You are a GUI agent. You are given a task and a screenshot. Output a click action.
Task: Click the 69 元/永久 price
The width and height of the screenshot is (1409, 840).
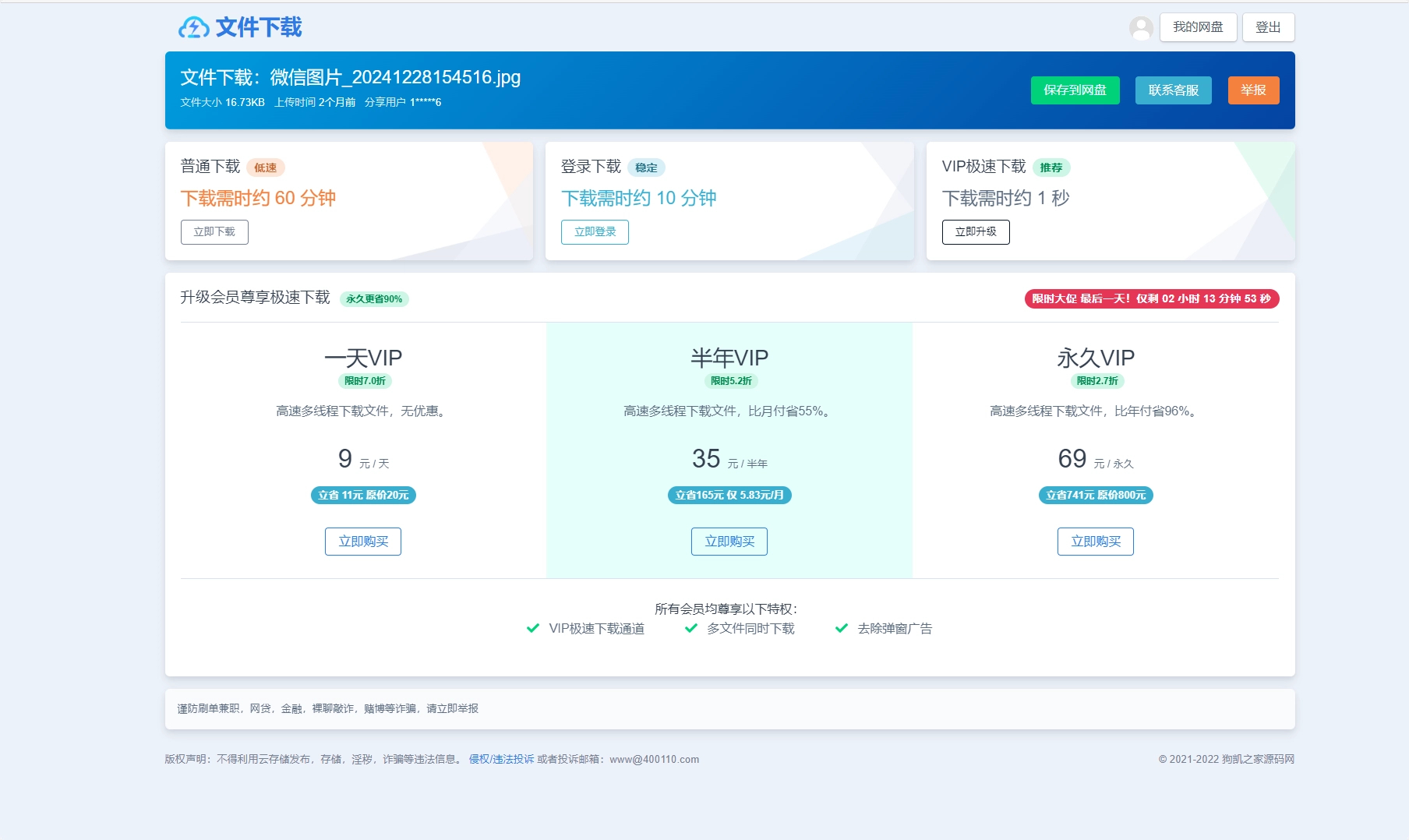tap(1096, 459)
